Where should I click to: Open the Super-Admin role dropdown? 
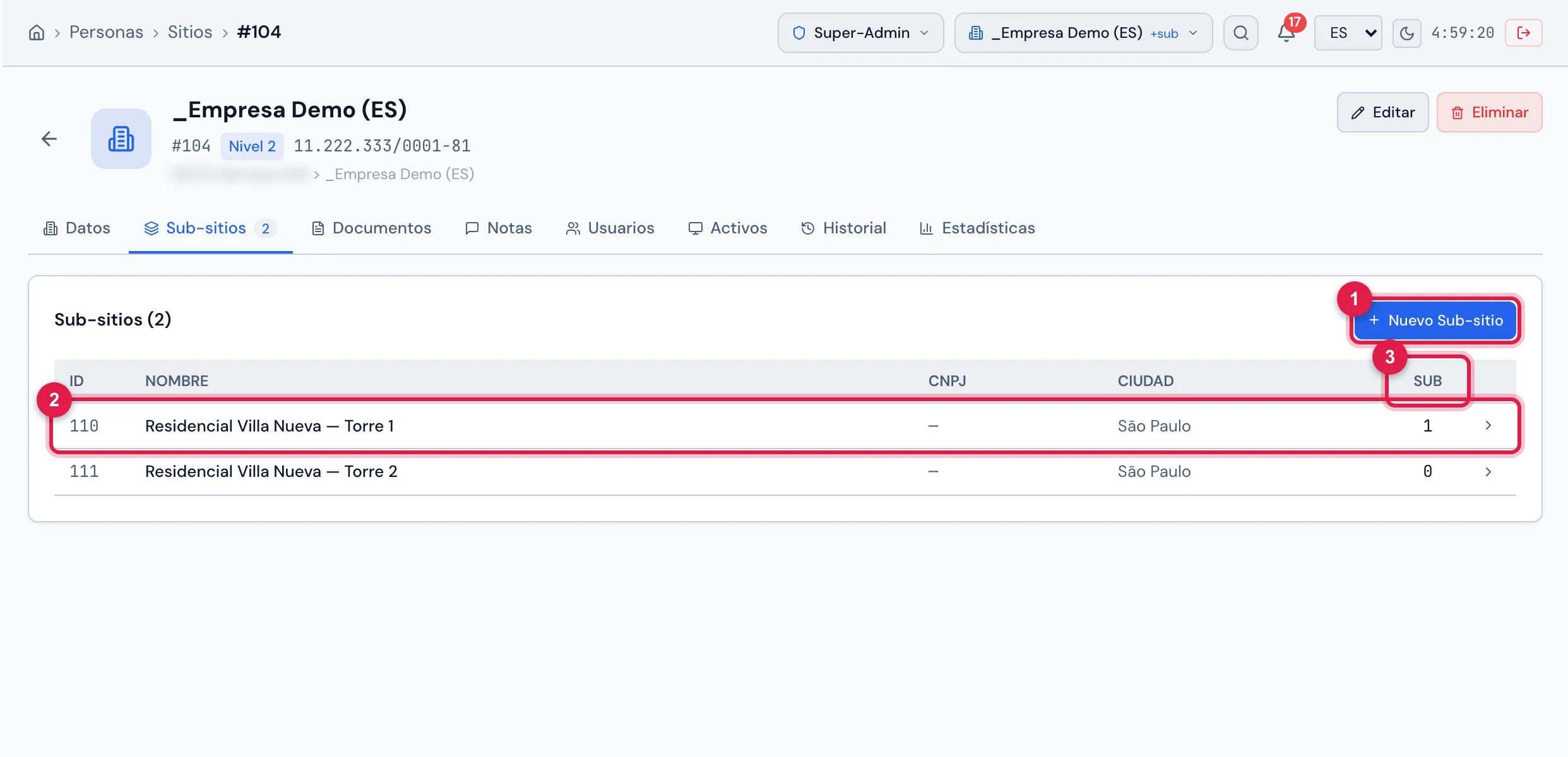(x=860, y=33)
